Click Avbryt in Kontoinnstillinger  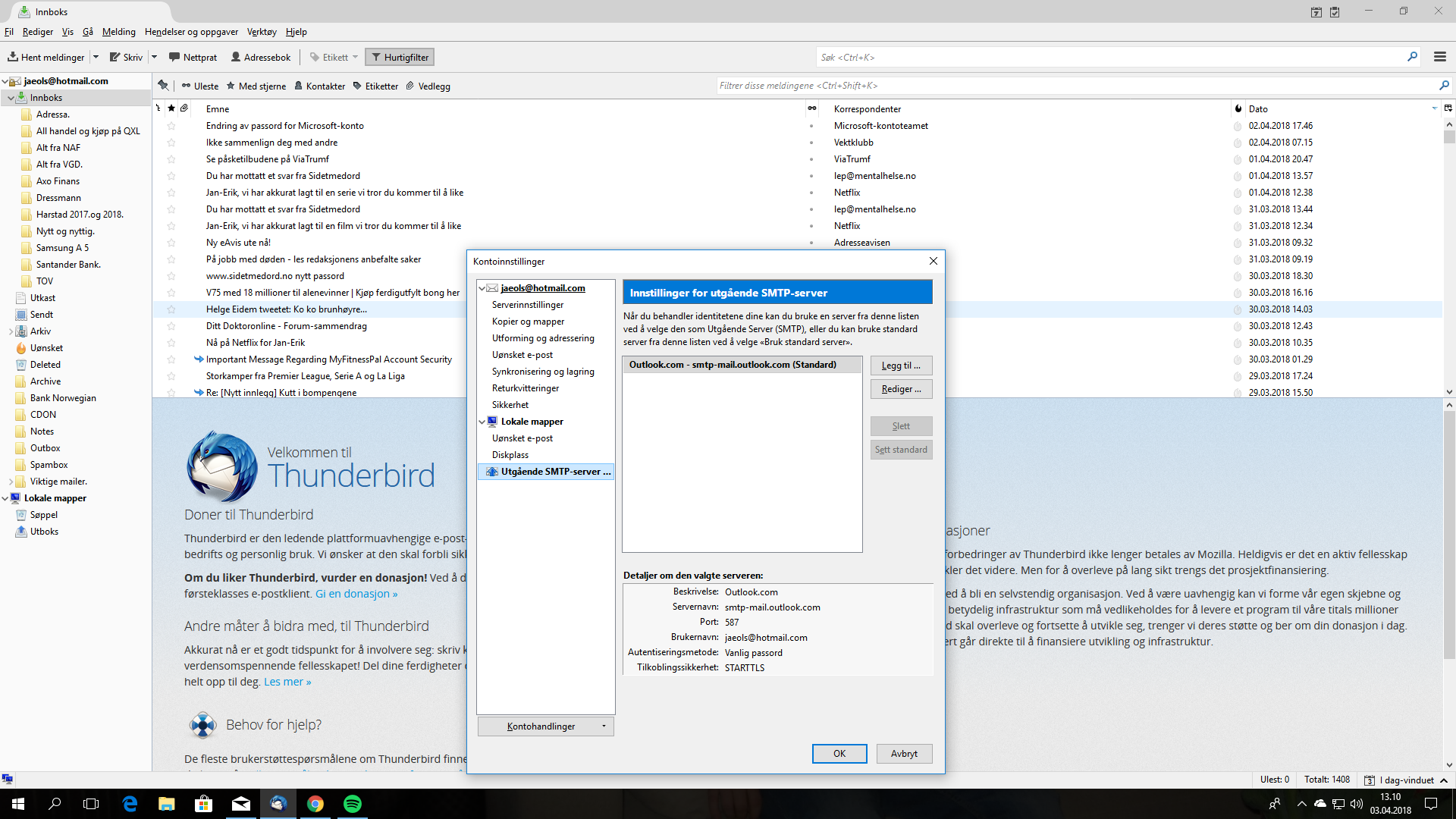(904, 754)
